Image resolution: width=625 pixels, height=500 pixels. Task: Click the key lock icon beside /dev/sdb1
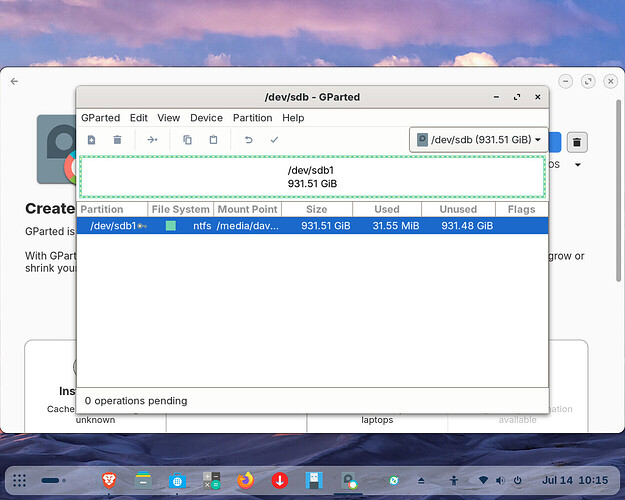pos(142,226)
